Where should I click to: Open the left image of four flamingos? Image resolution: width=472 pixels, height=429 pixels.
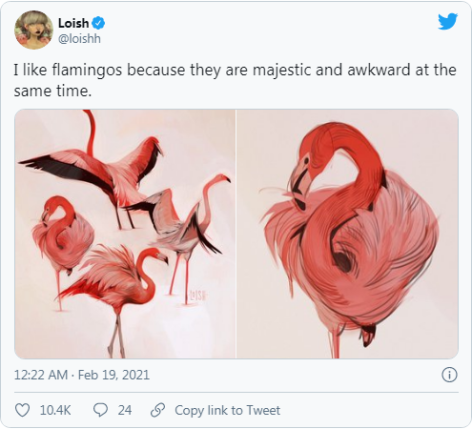coord(125,234)
